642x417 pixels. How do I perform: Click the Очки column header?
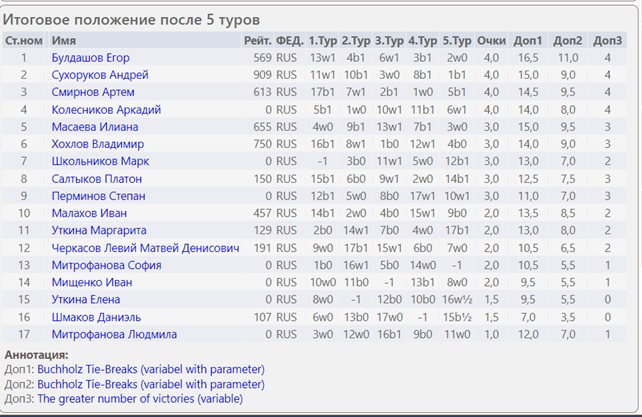tap(491, 41)
